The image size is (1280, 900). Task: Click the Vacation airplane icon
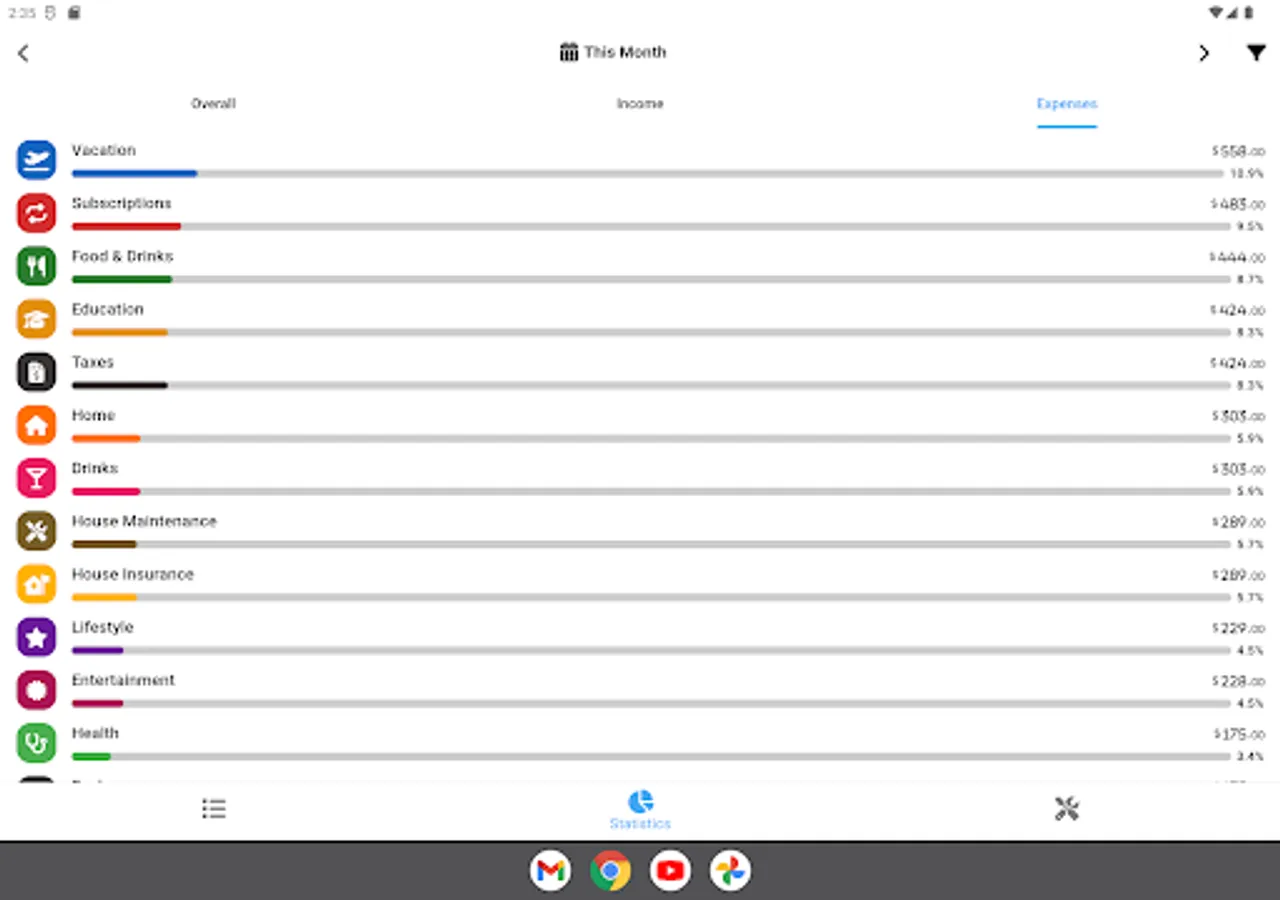click(x=36, y=160)
